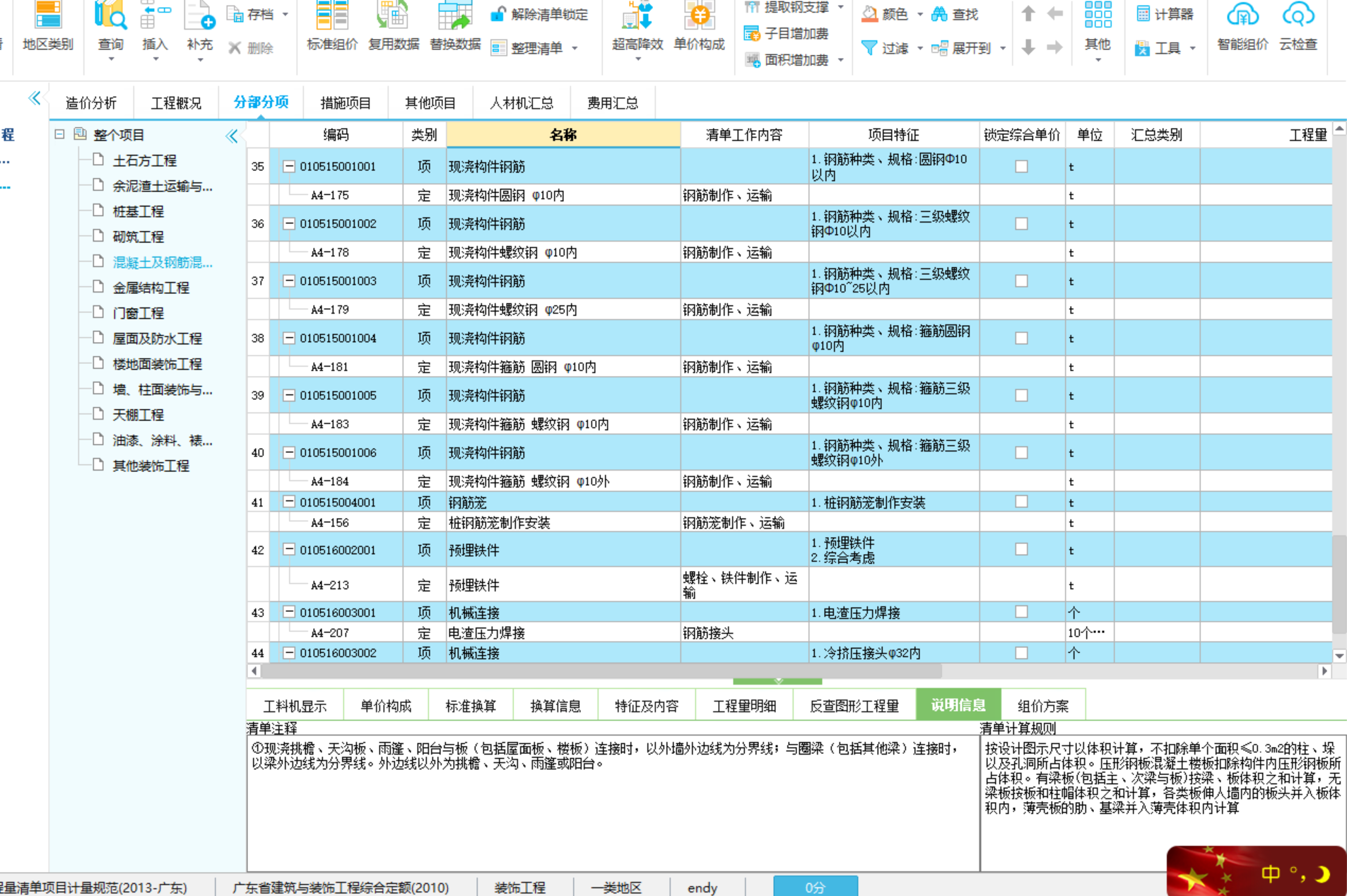Toggle lock price checkbox for row 37
Viewport: 1347px width, 896px height.
1021,281
